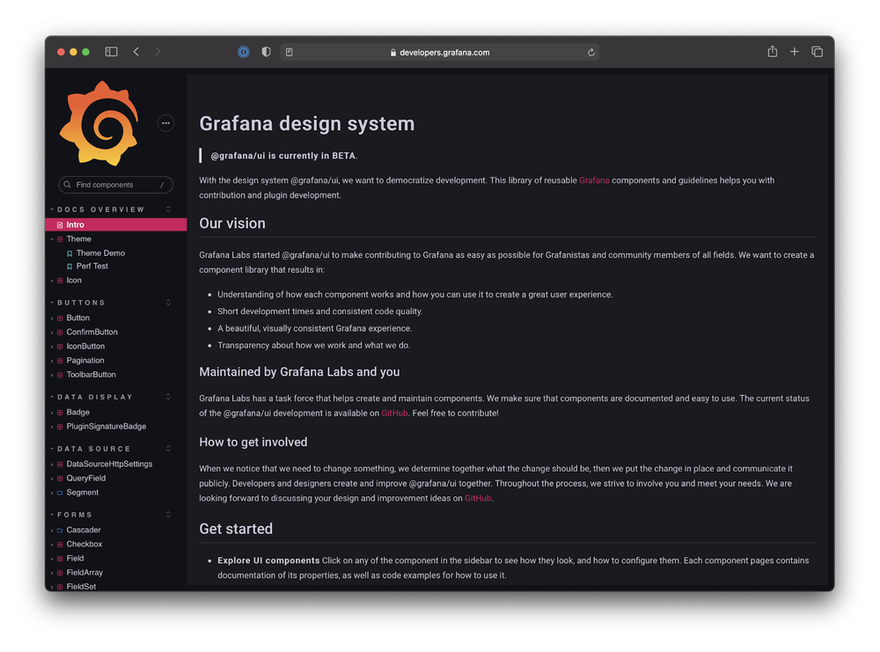Go back with the Safari back arrow
Screen dimensions: 880x652
pos(136,52)
